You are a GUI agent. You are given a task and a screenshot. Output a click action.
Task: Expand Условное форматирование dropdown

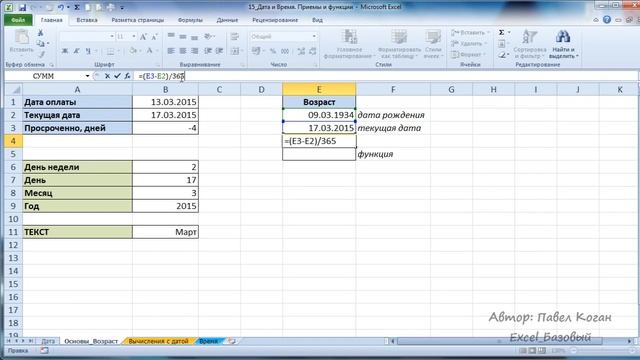[x=349, y=44]
